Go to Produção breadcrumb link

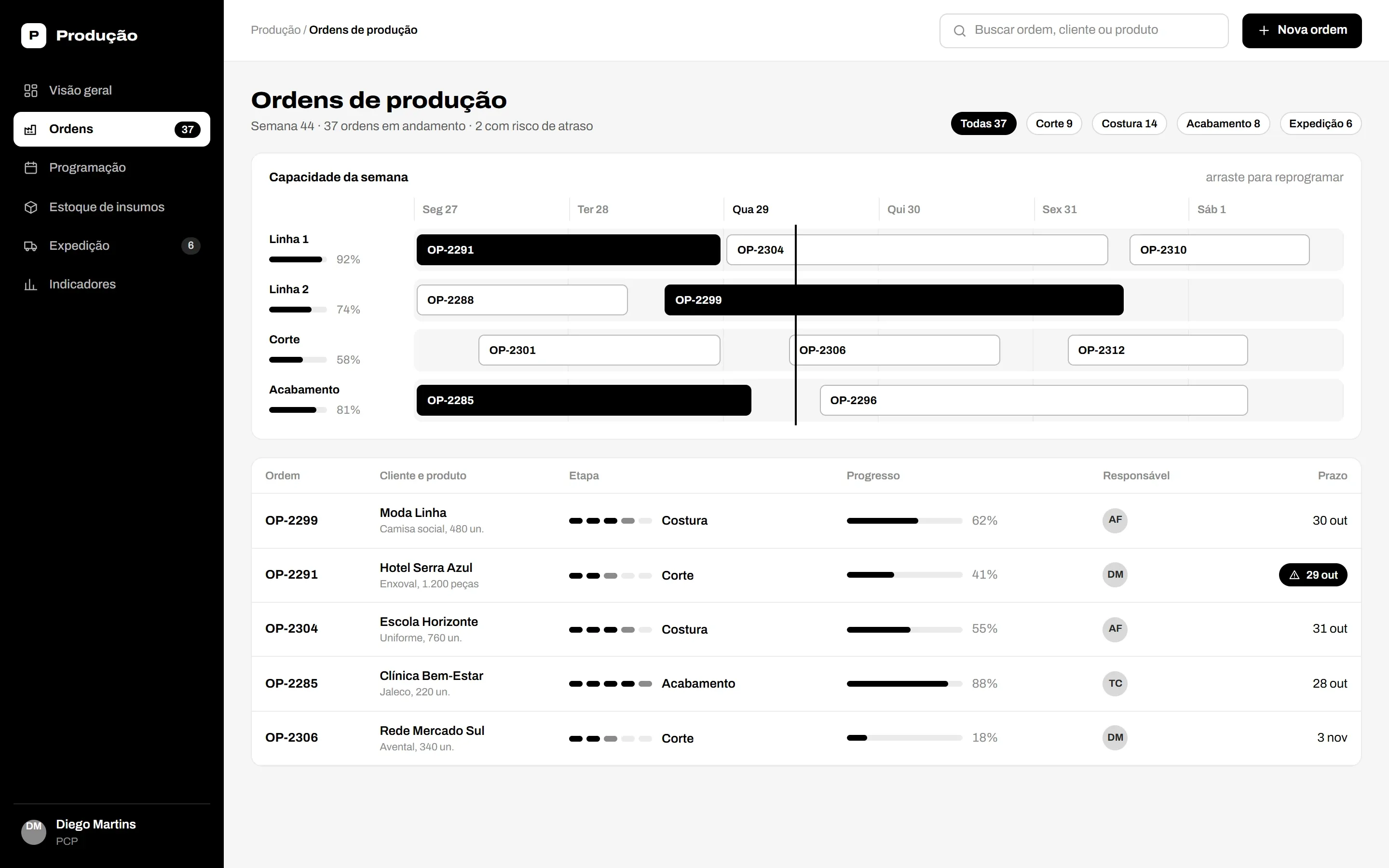point(275,30)
